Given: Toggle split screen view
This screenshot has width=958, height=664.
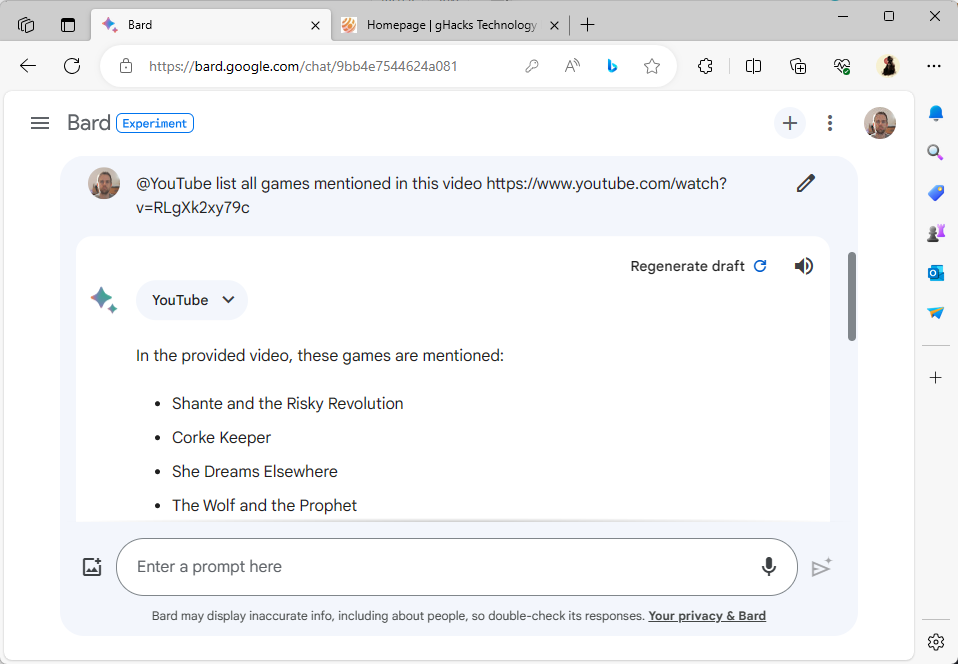Looking at the screenshot, I should [x=753, y=66].
